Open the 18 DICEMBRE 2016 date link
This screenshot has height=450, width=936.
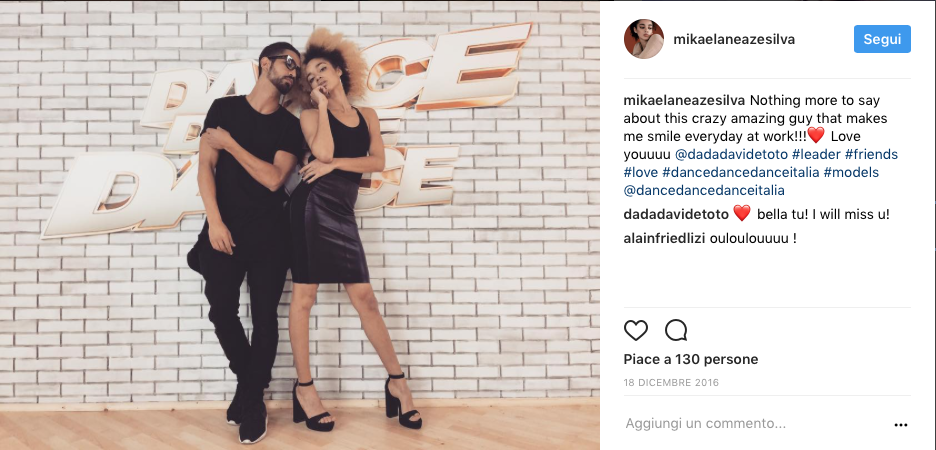671,383
